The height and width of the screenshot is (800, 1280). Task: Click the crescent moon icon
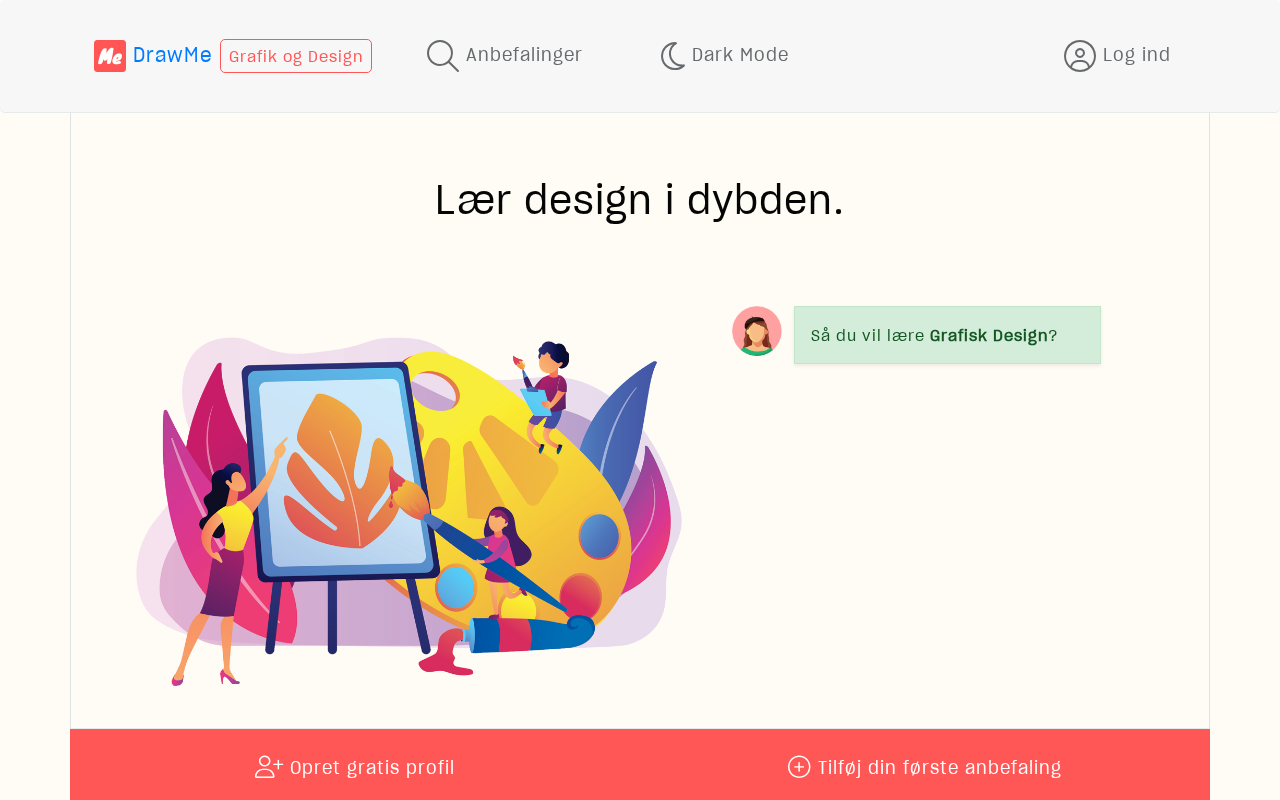point(673,56)
